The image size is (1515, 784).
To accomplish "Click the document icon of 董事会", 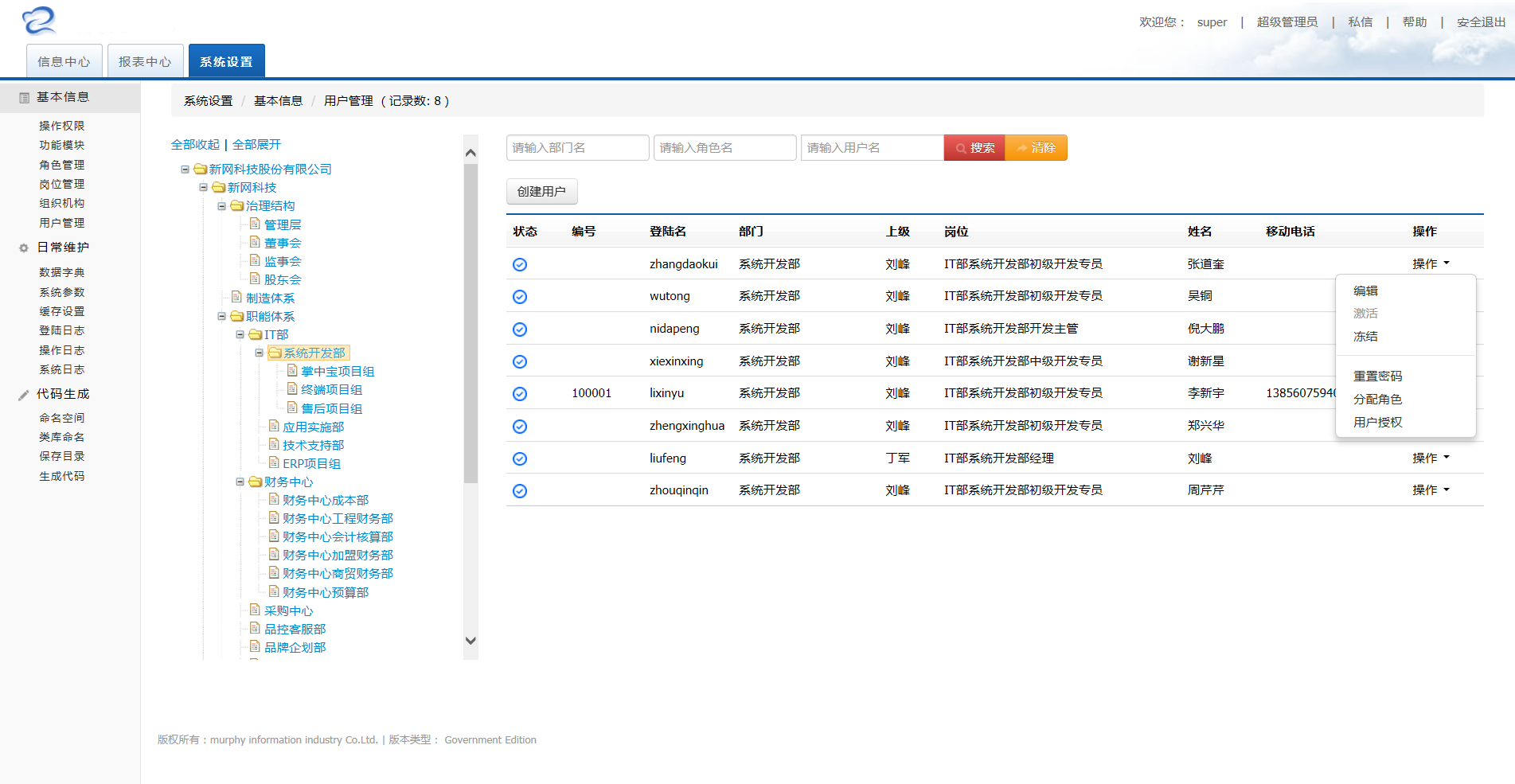I will [256, 242].
